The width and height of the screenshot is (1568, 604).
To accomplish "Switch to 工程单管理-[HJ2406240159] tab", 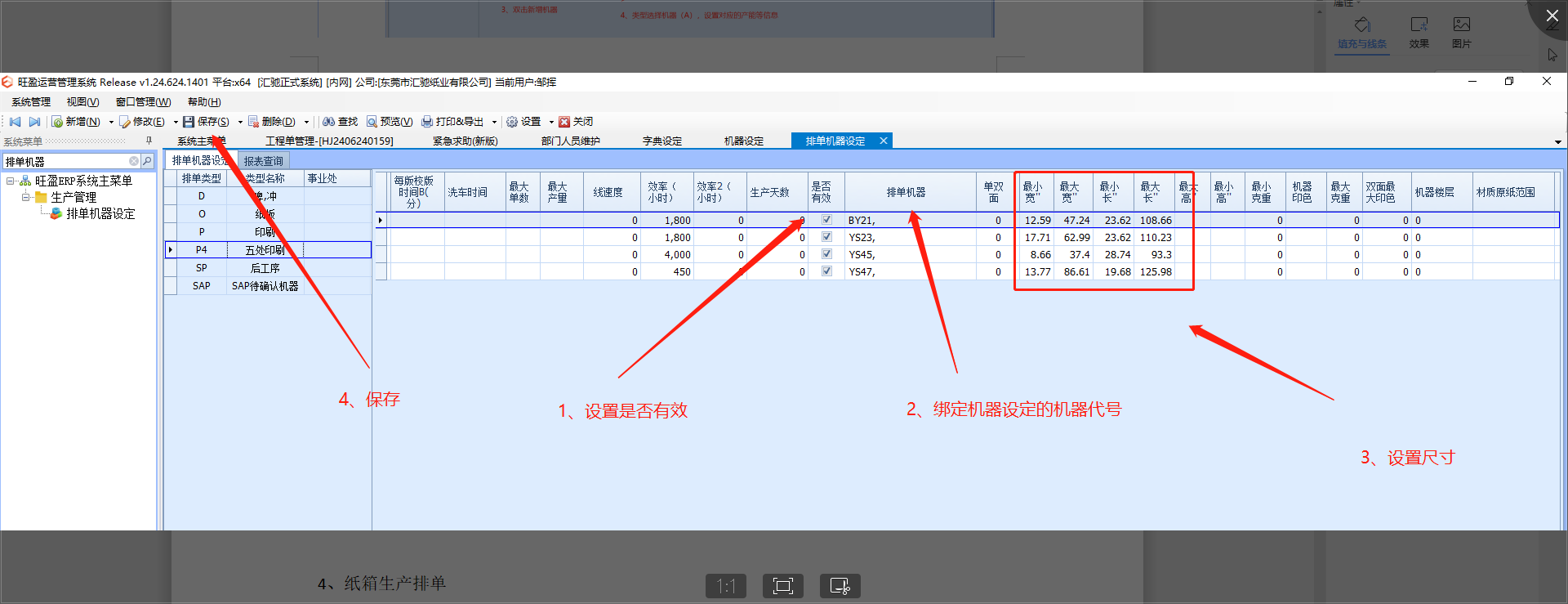I will [329, 141].
